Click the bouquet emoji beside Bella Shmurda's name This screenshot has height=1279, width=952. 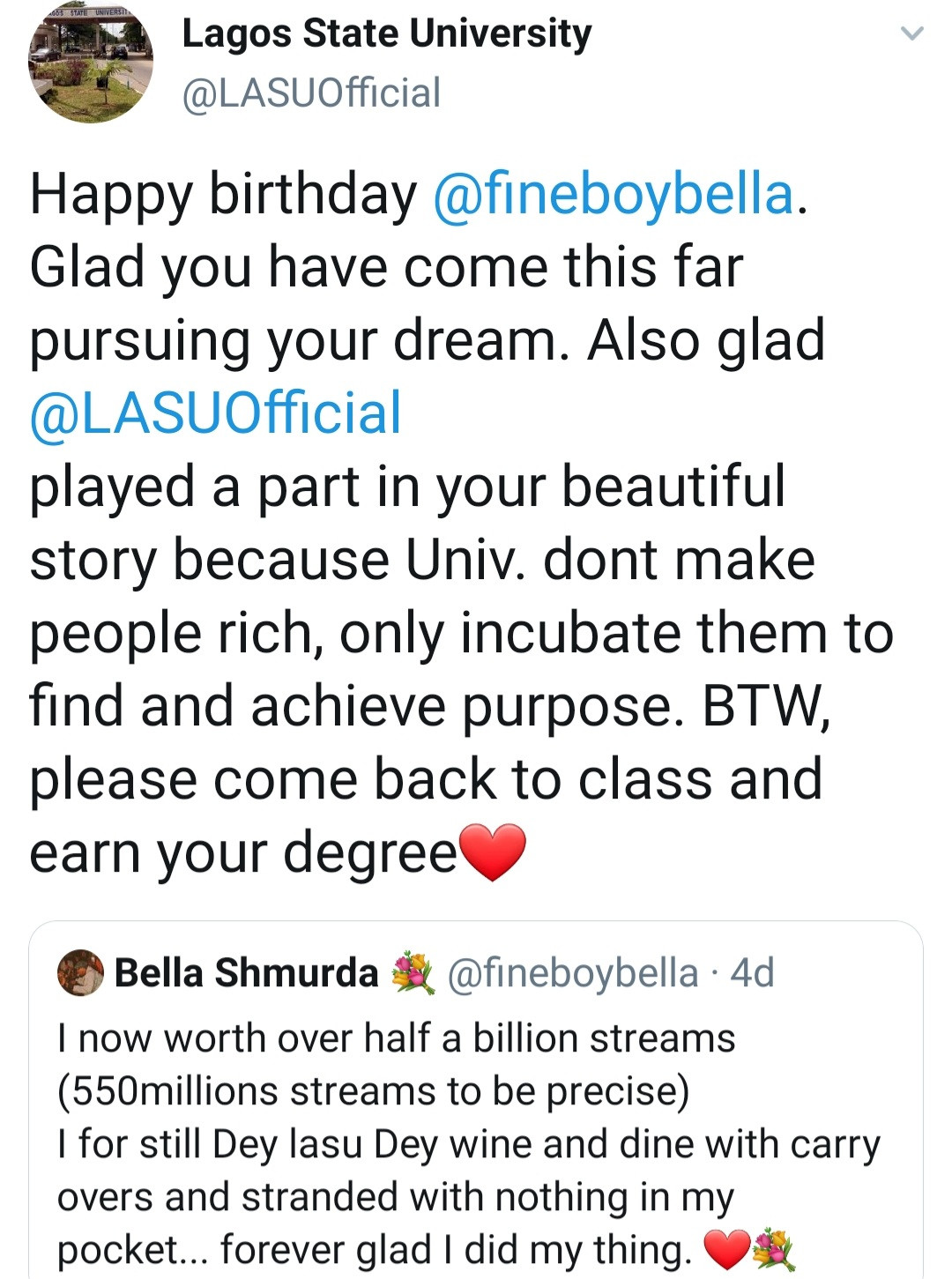[x=413, y=973]
